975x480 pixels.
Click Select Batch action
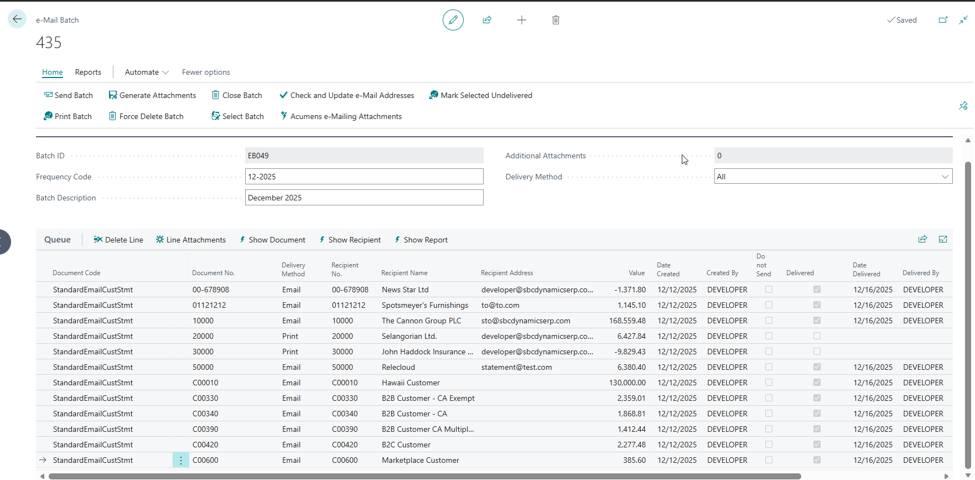(238, 116)
